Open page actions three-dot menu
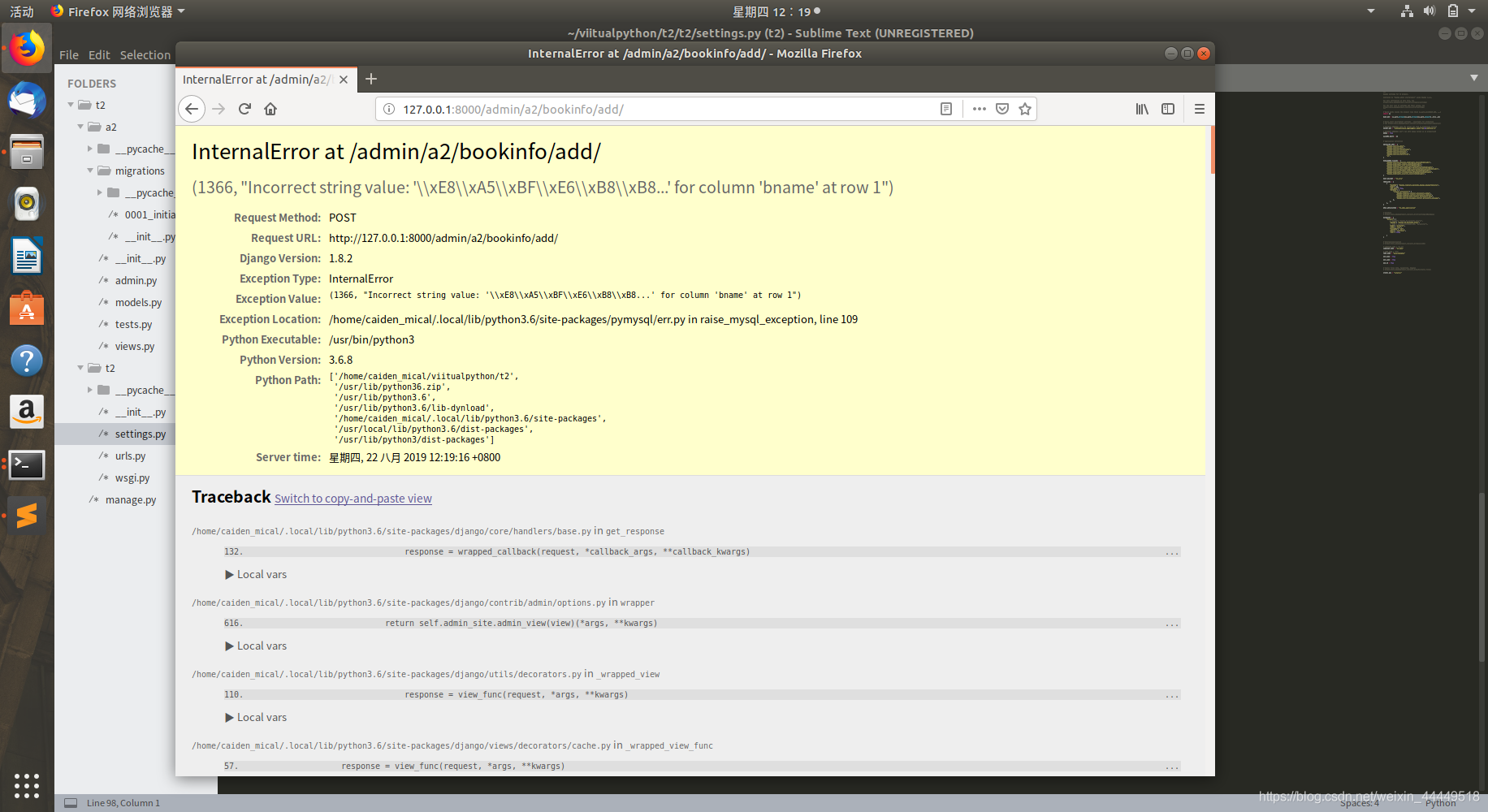The image size is (1488, 812). pos(980,109)
